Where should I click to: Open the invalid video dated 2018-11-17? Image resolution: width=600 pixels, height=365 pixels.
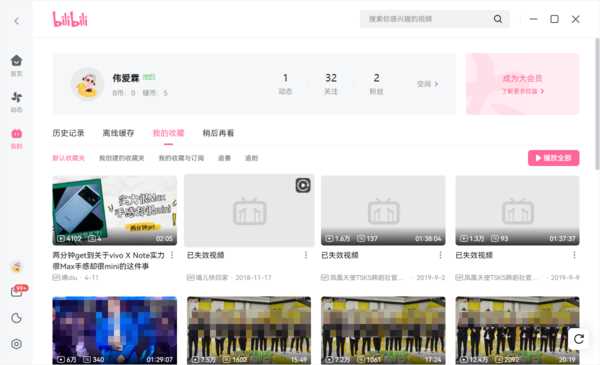249,210
